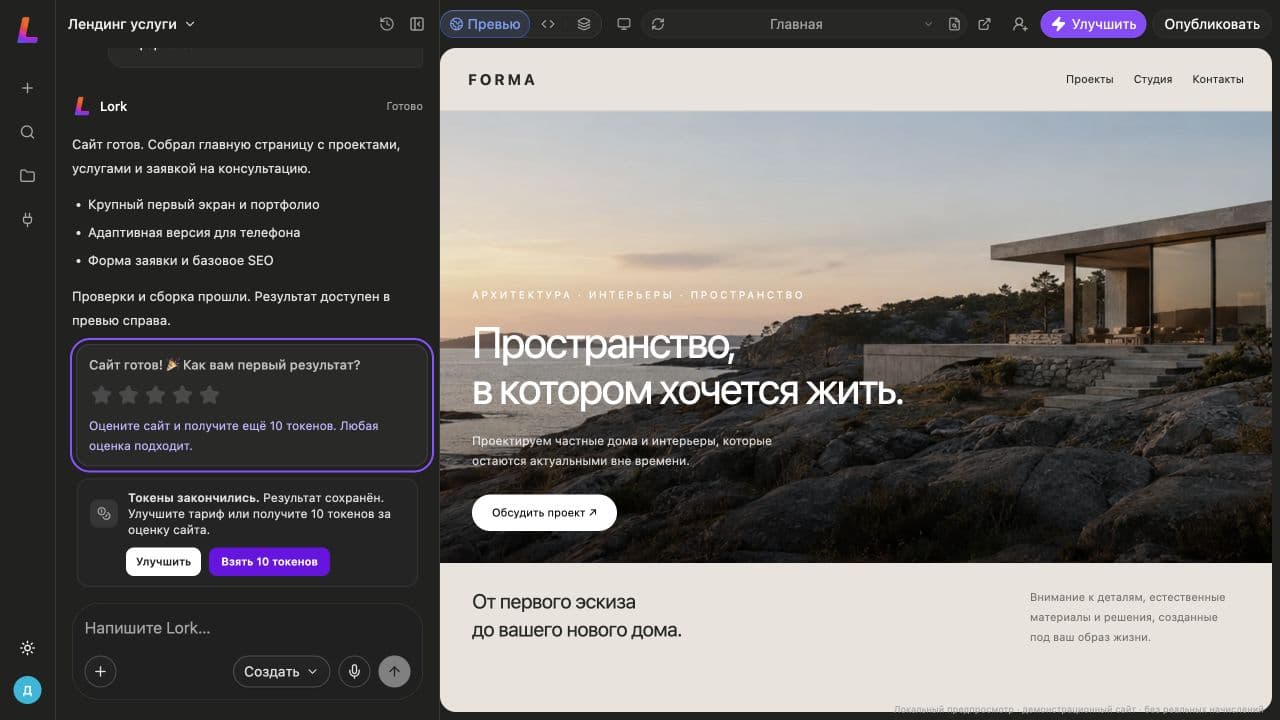Viewport: 1280px width, 720px height.
Task: Select the desktop device preview icon
Action: coord(624,24)
